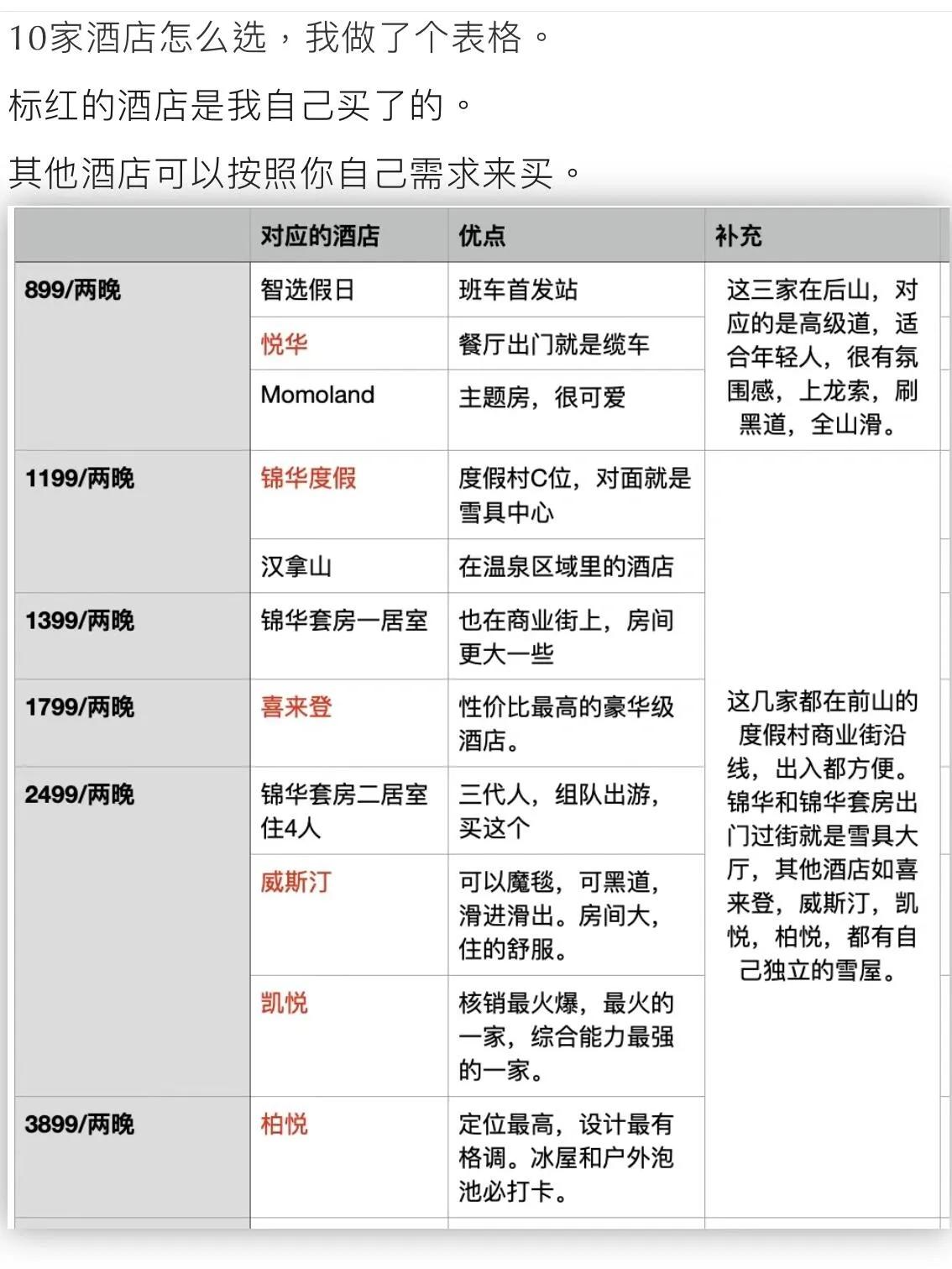This screenshot has height=1269, width=952.
Task: Select the 锦华套房一居室 hotel cell
Action: click(x=344, y=621)
